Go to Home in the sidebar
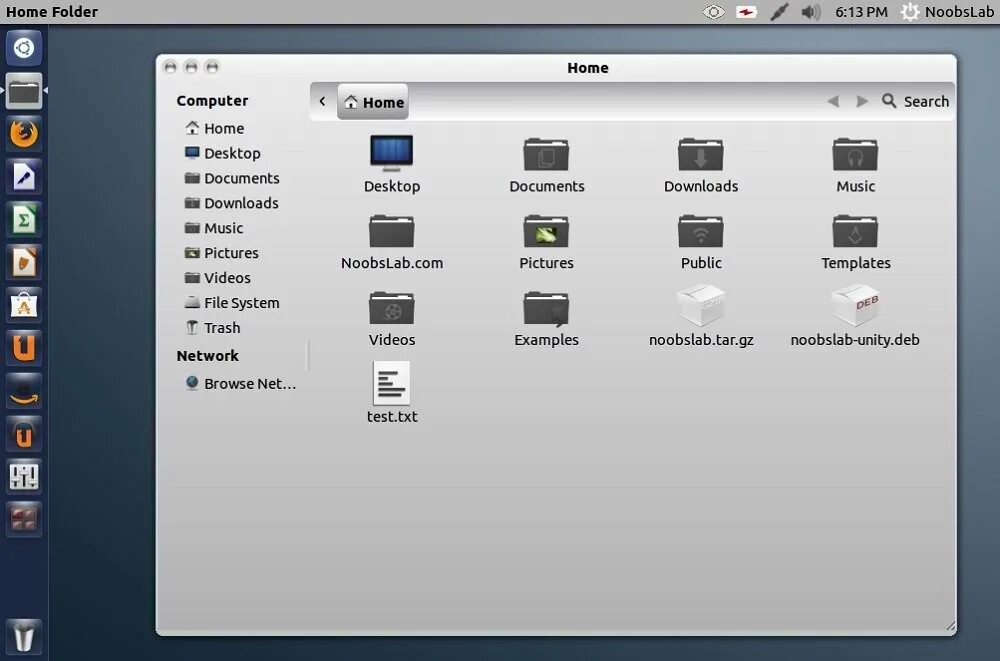The height and width of the screenshot is (661, 1000). pos(214,128)
